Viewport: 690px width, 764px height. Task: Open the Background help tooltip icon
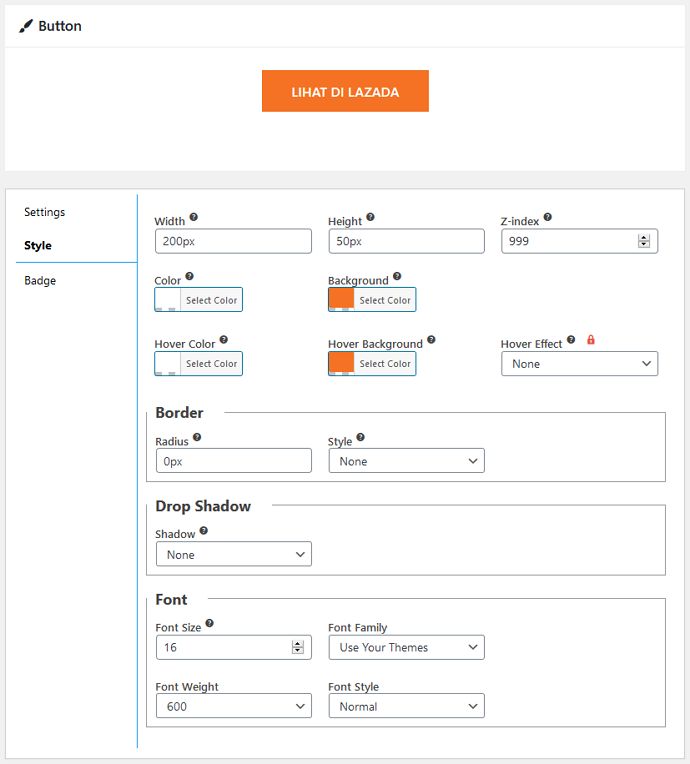(397, 276)
